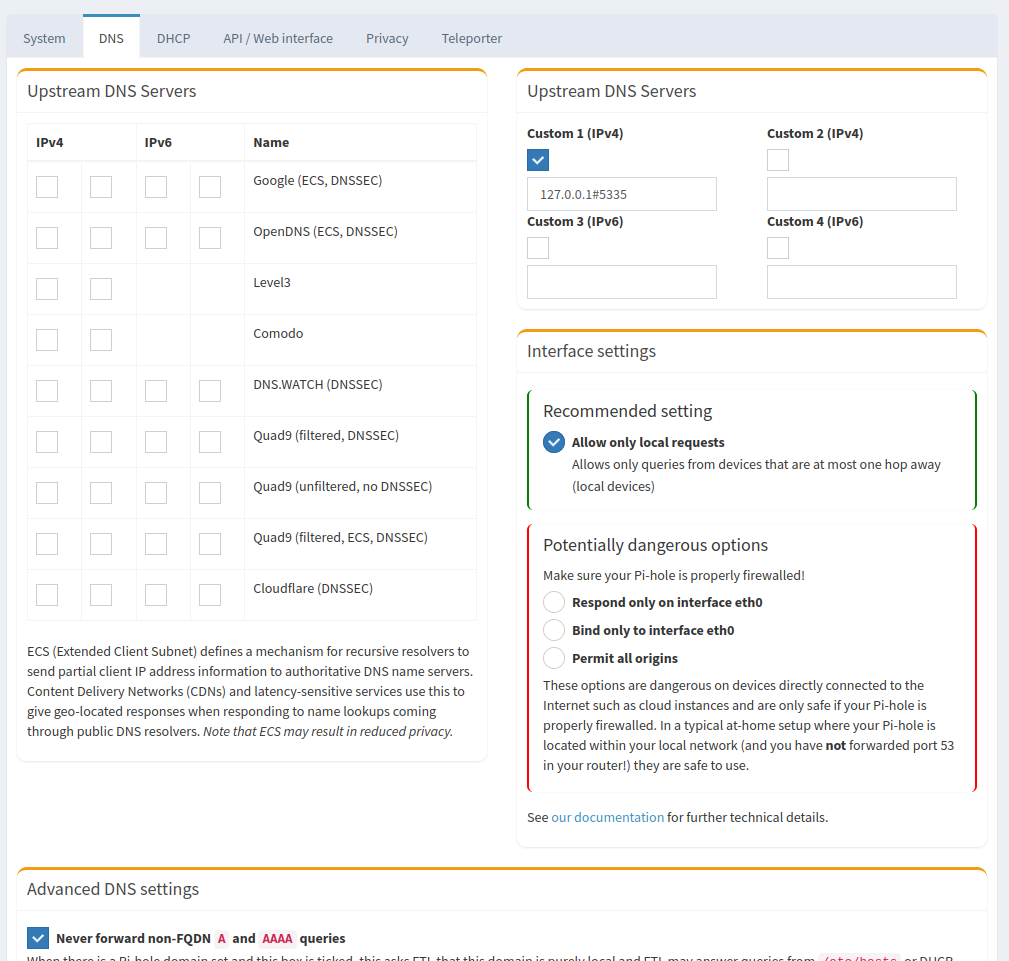1009x961 pixels.
Task: Tick the first IPv4 box for OpenDNS
Action: (47, 238)
